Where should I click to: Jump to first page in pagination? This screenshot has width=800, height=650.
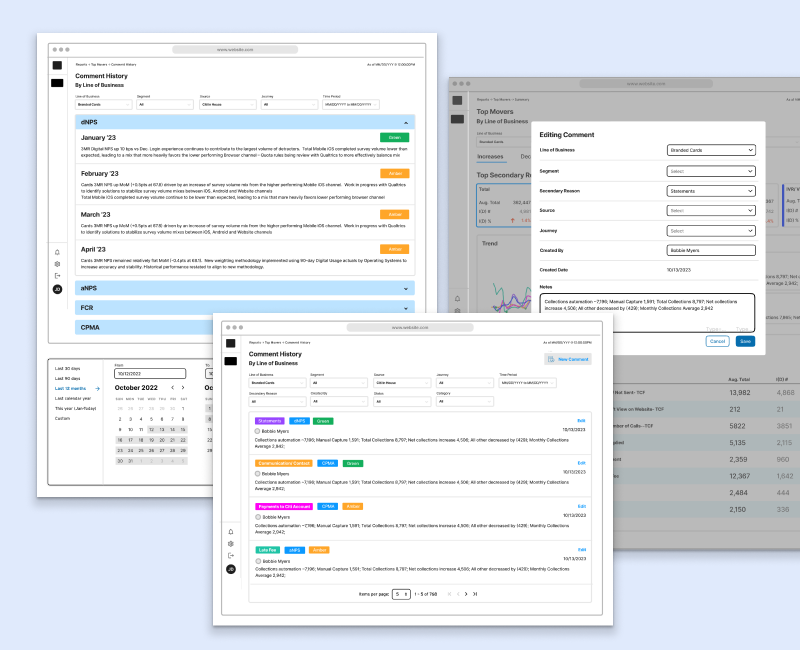point(449,594)
